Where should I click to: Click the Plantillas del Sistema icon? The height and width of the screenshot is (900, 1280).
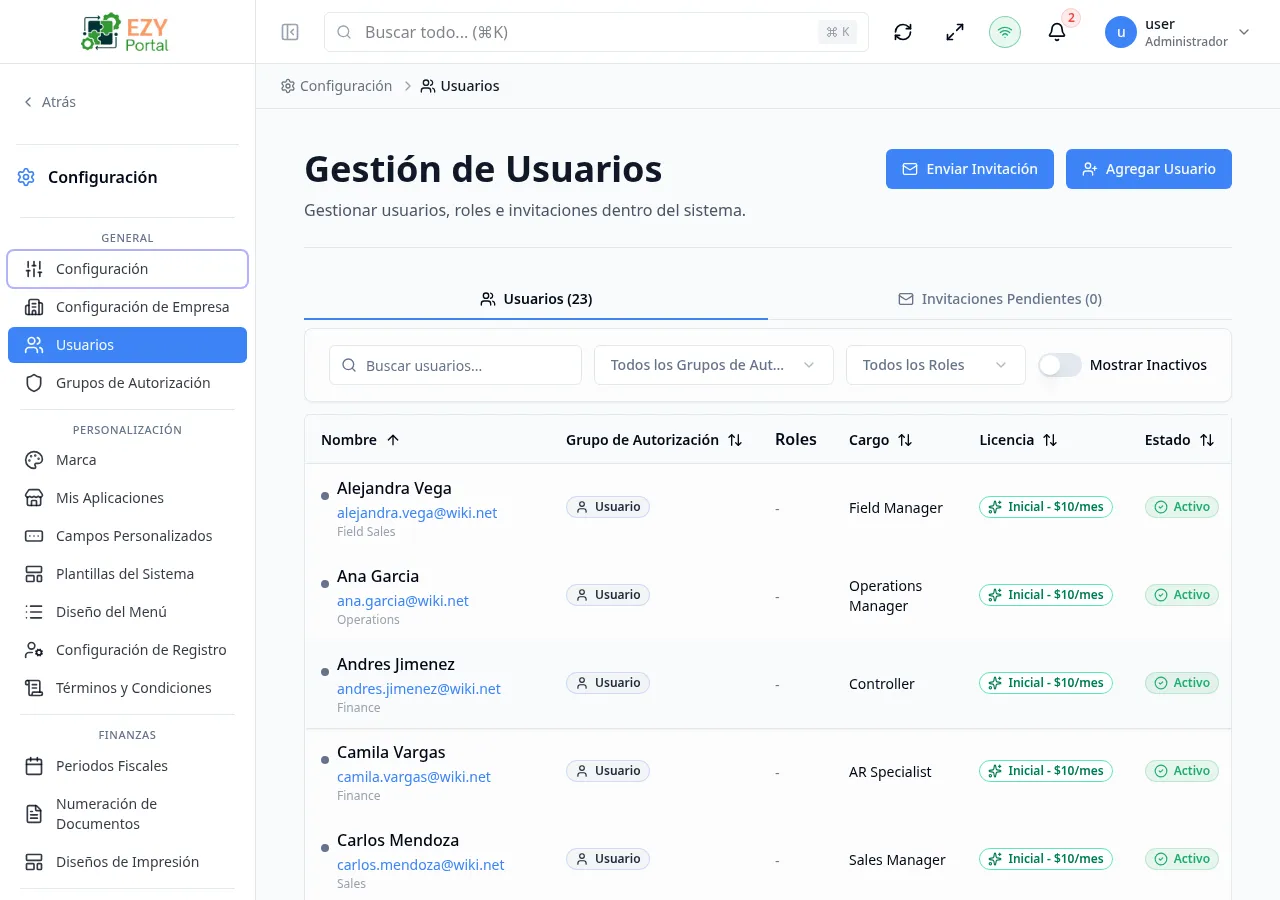[34, 574]
